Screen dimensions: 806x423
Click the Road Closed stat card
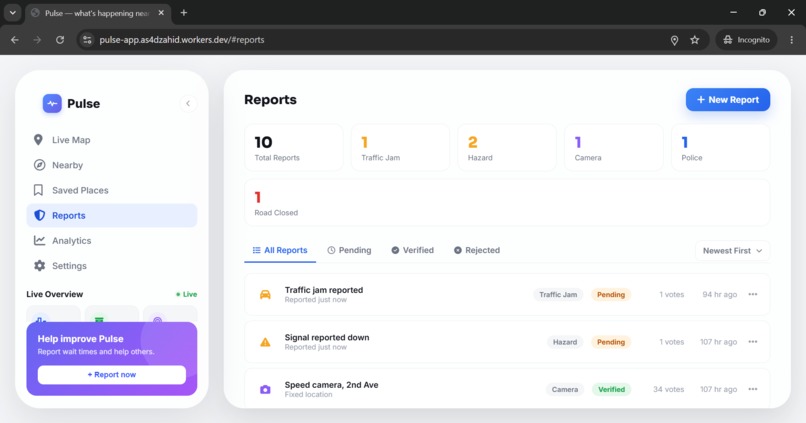tap(507, 203)
